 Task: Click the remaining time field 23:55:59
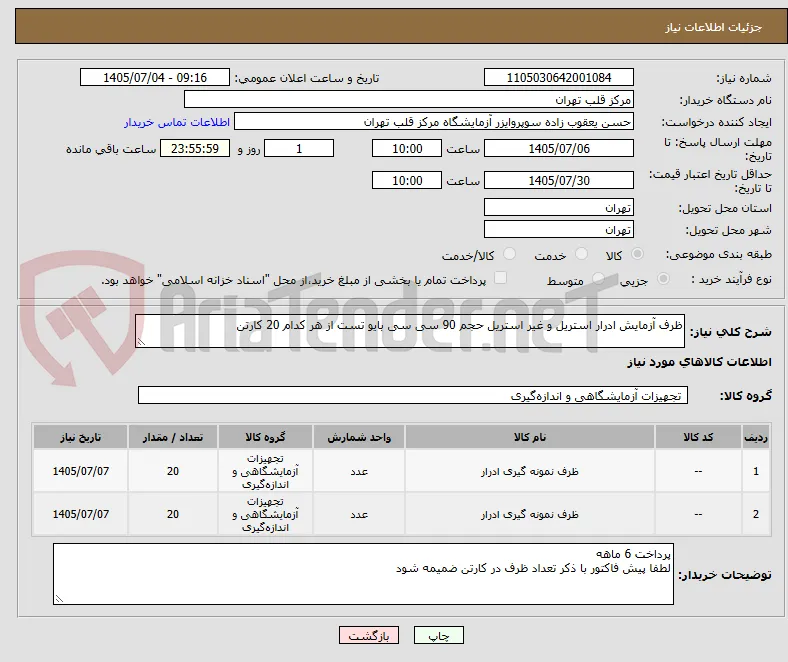(x=195, y=148)
